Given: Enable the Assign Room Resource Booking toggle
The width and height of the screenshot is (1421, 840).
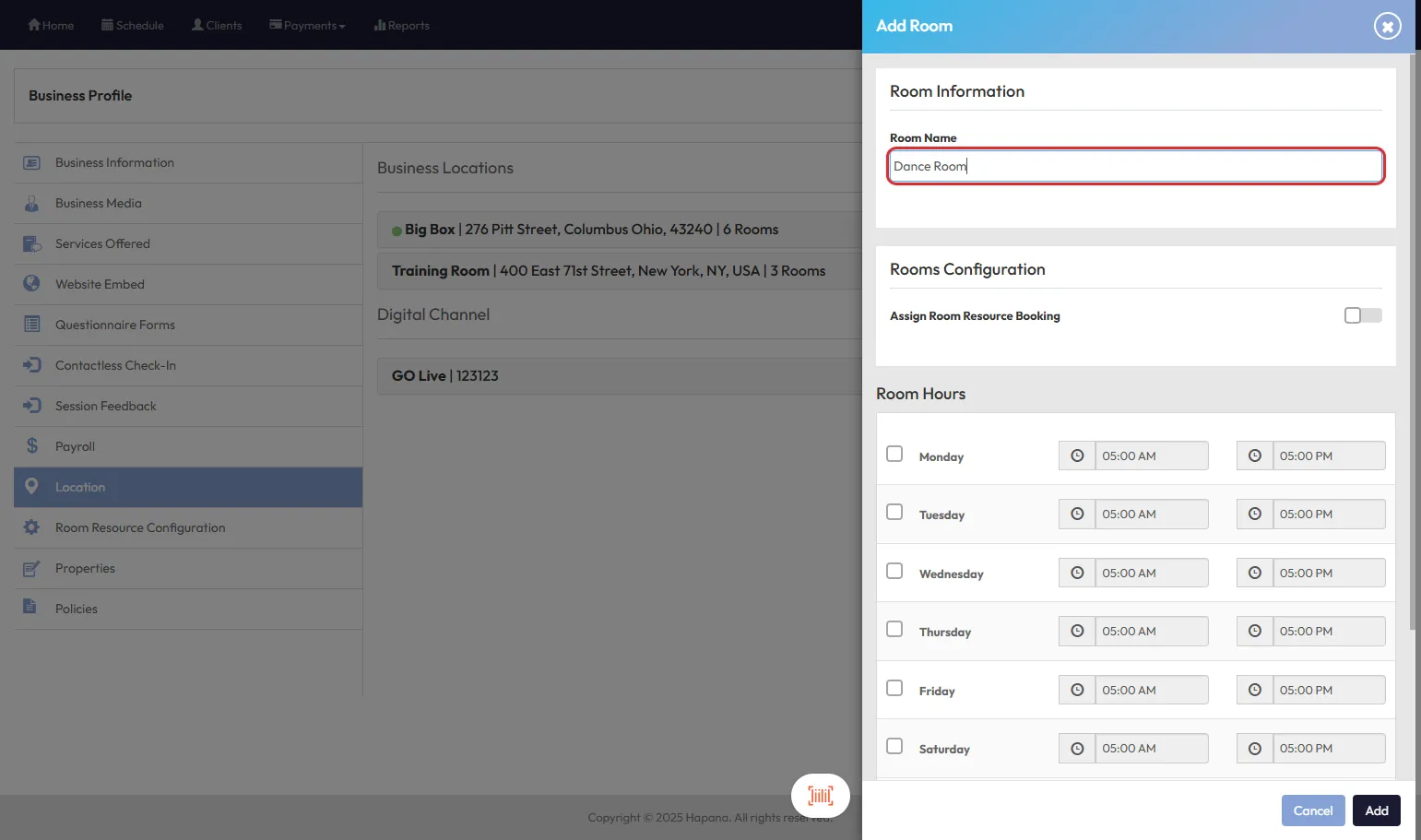Looking at the screenshot, I should click(1362, 315).
